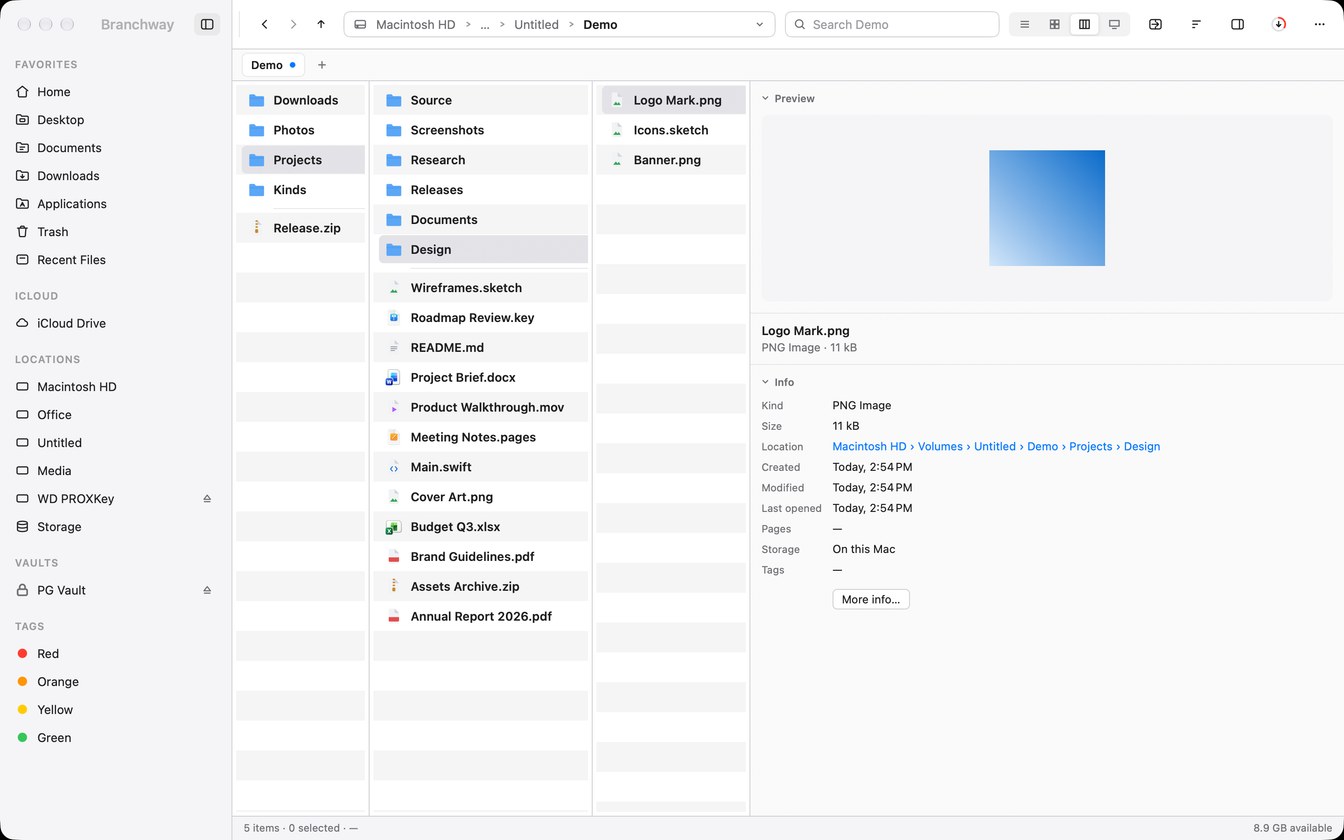Screen dimensions: 1344x840
Task: Click the More info... button
Action: pyautogui.click(x=871, y=600)
